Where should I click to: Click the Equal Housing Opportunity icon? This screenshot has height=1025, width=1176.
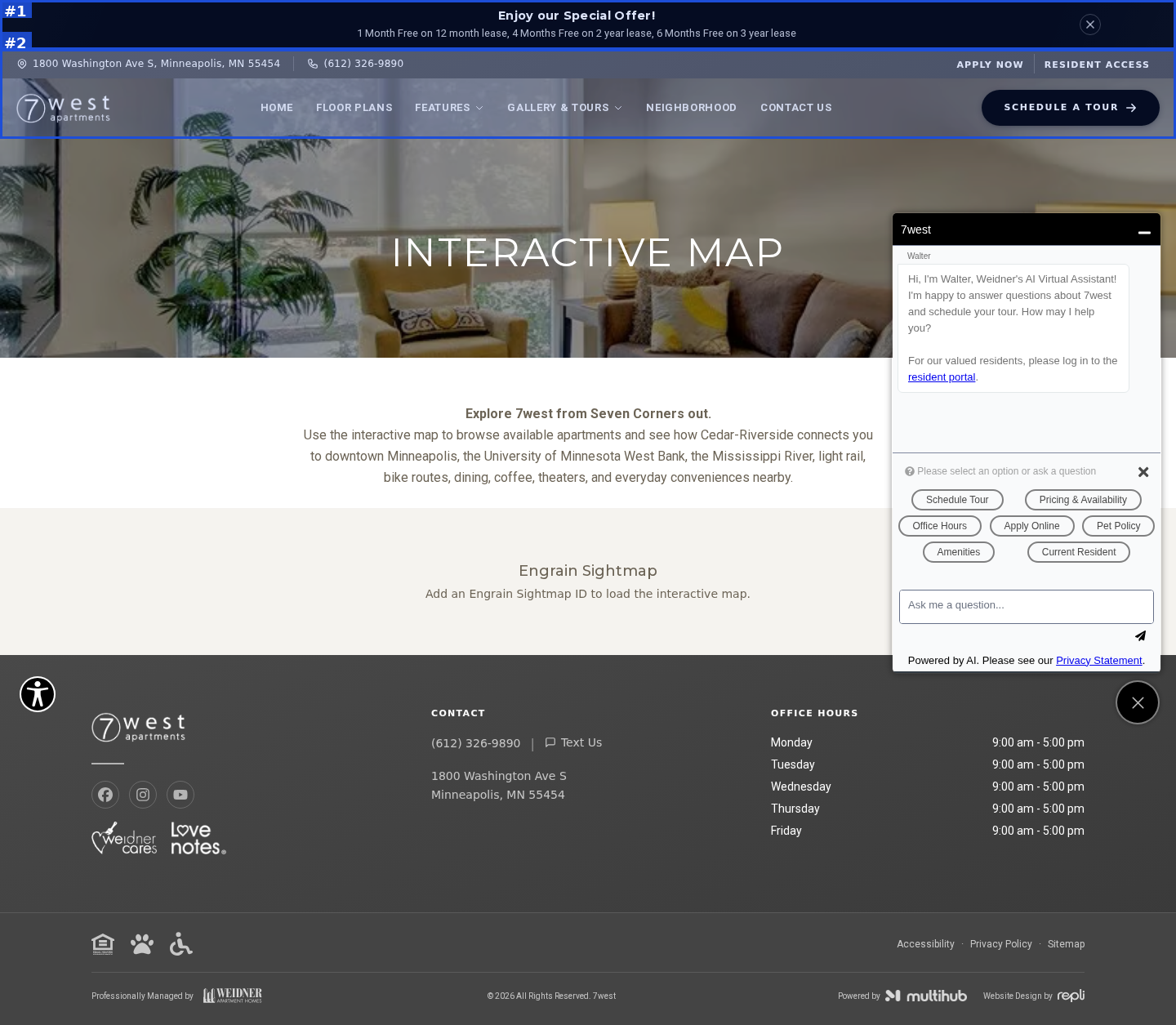pos(103,944)
